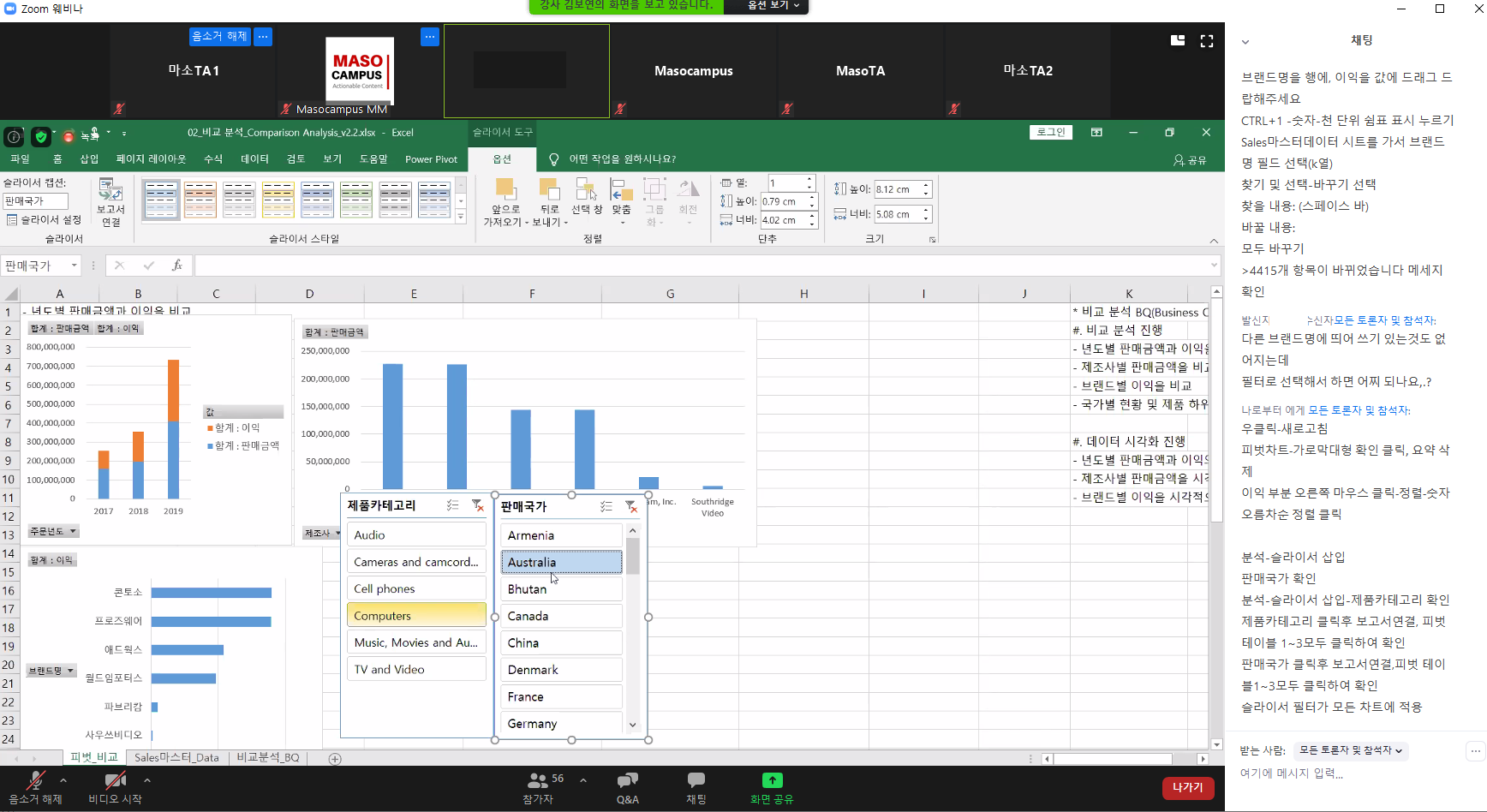Screen dimensions: 1487x812
Task: Switch to the Sales마스터_Data sheet tab
Action: click(176, 758)
